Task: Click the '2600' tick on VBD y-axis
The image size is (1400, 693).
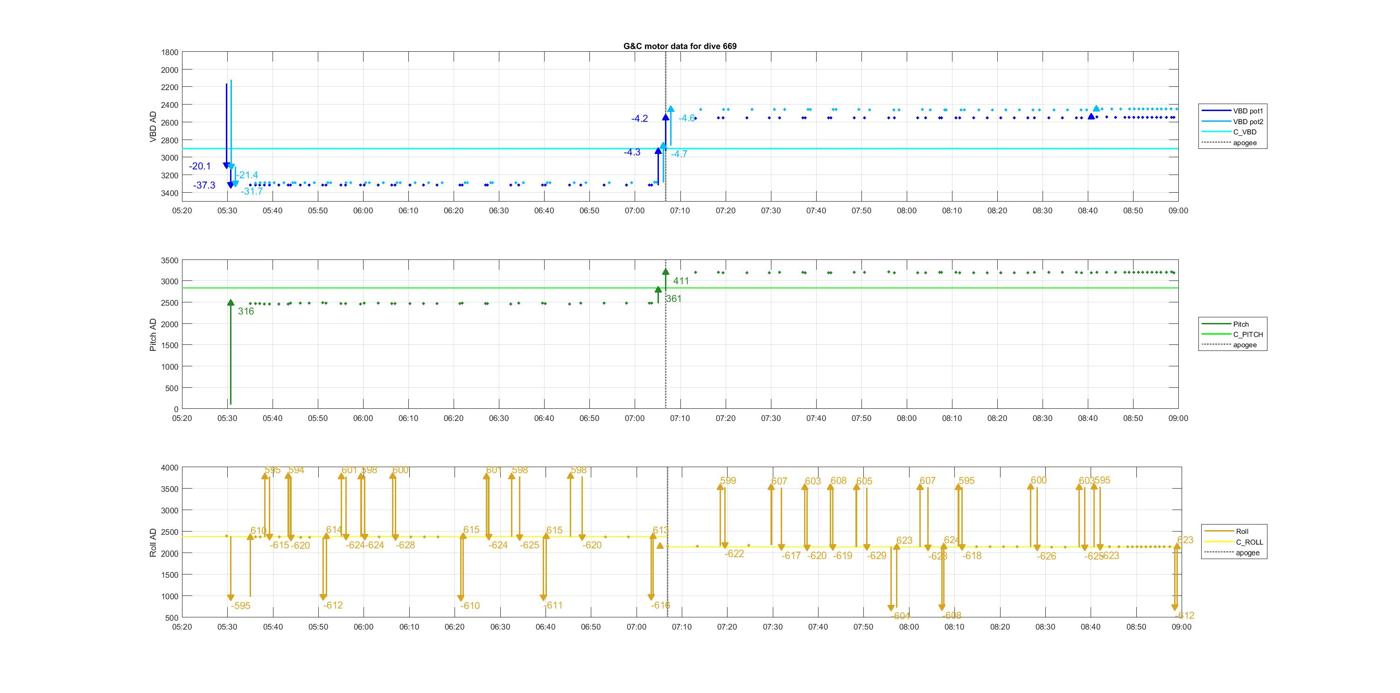Action: pyautogui.click(x=170, y=123)
